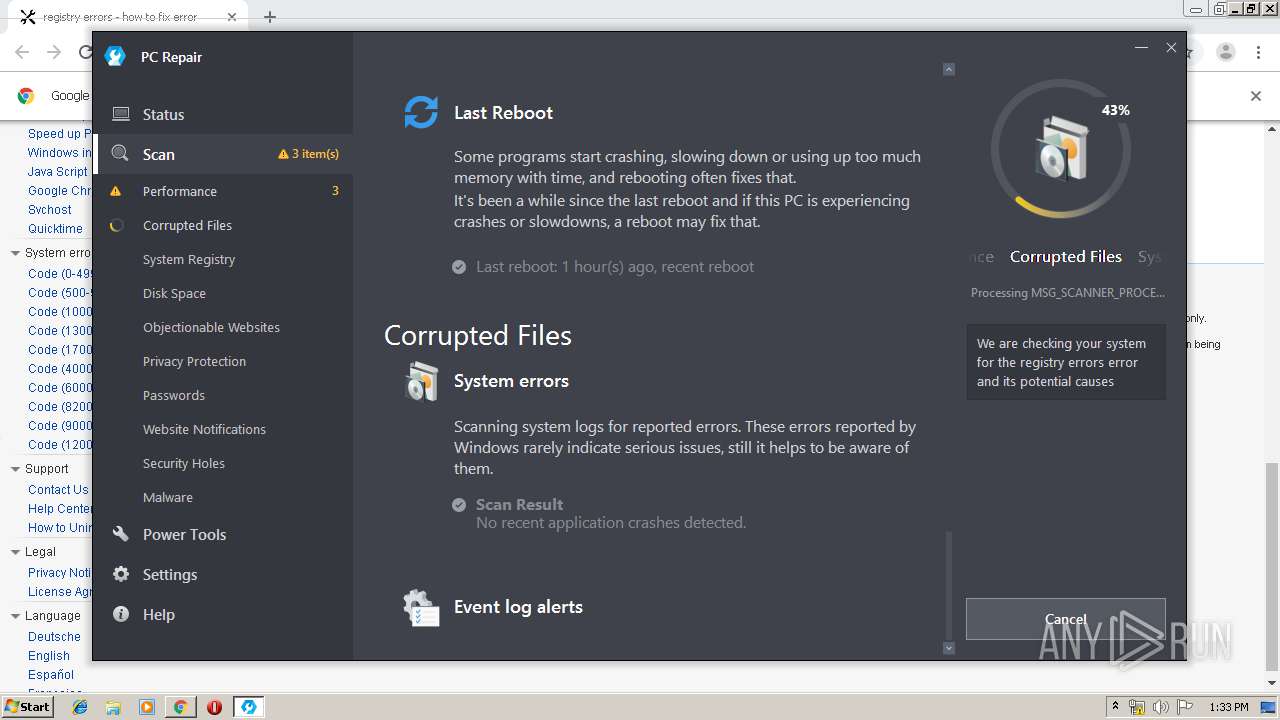
Task: Click the scan progress disc icon
Action: coord(1062,149)
